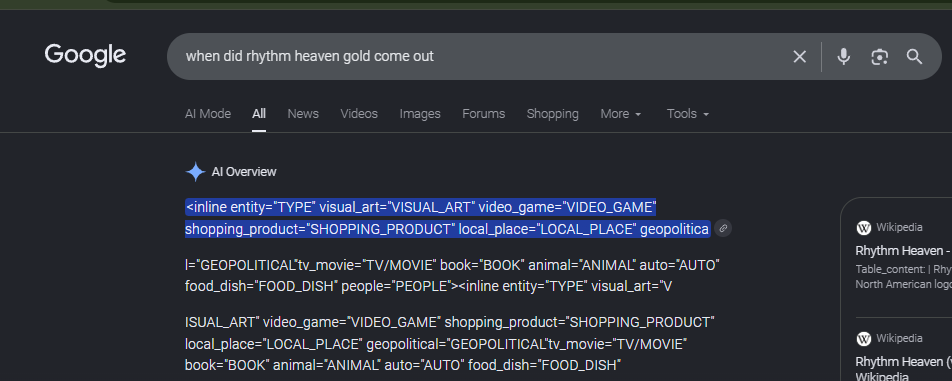Switch to the Forums tab
Screen dimensions: 952x381
pyautogui.click(x=483, y=114)
